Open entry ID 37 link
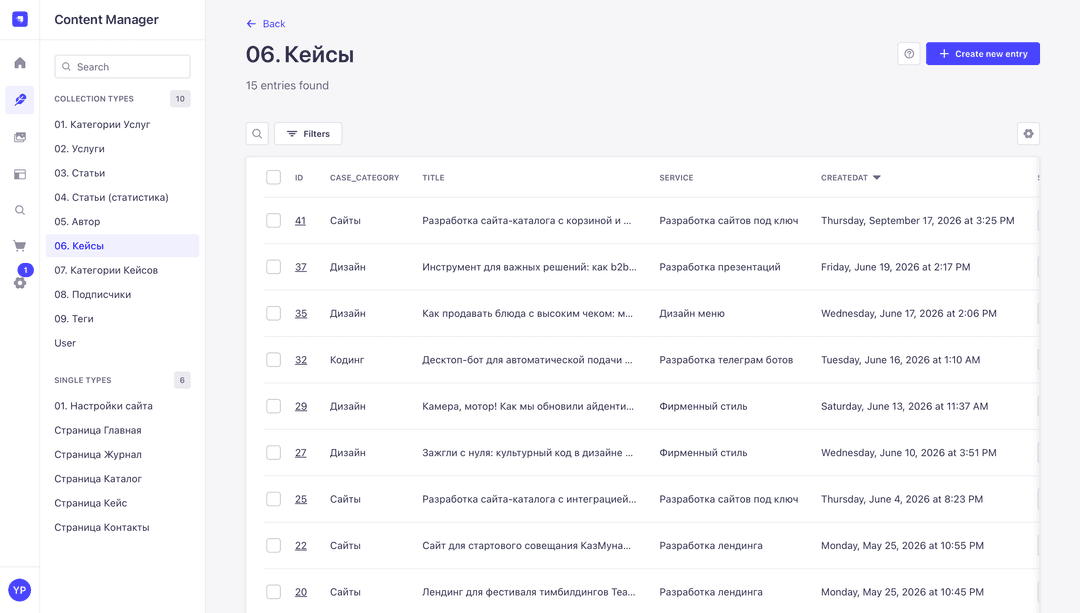This screenshot has height=613, width=1080. 301,267
